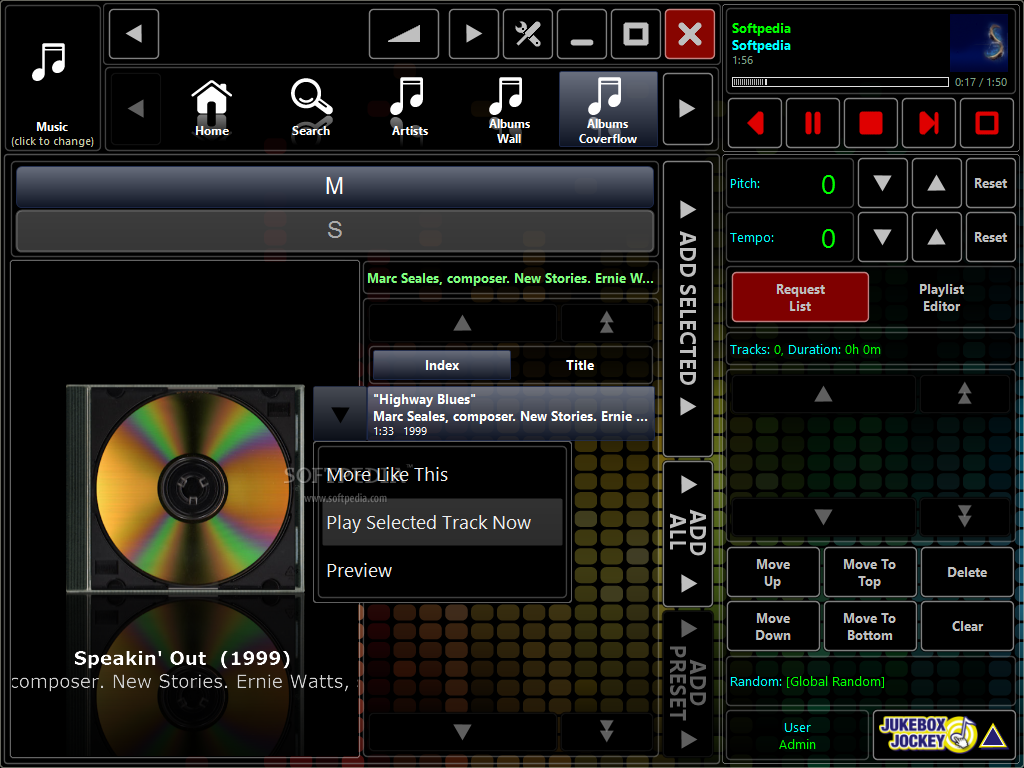Stop playback with red square
Screen dimensions: 1024x768
871,123
